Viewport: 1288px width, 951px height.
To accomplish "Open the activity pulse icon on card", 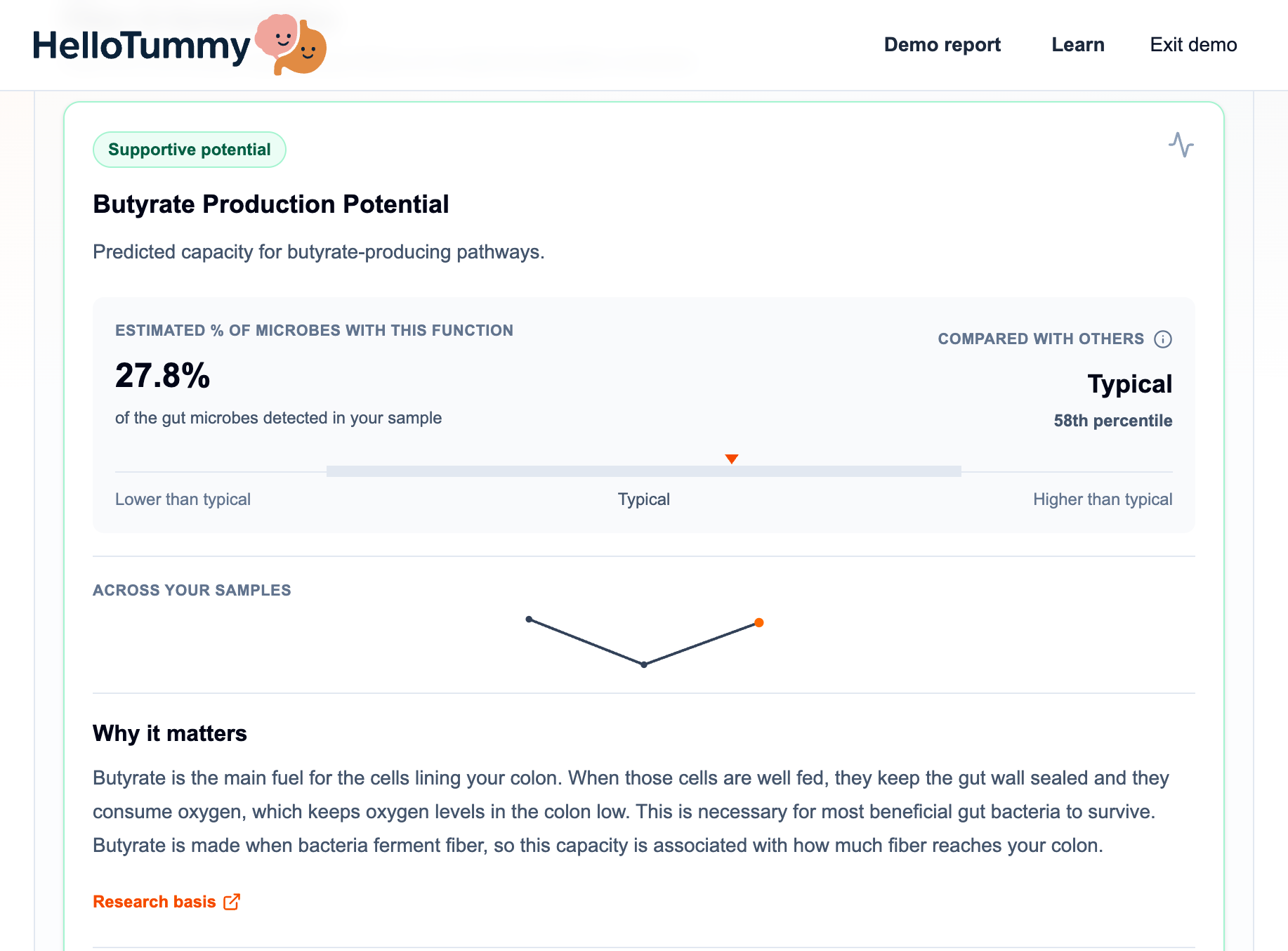I will [x=1181, y=145].
